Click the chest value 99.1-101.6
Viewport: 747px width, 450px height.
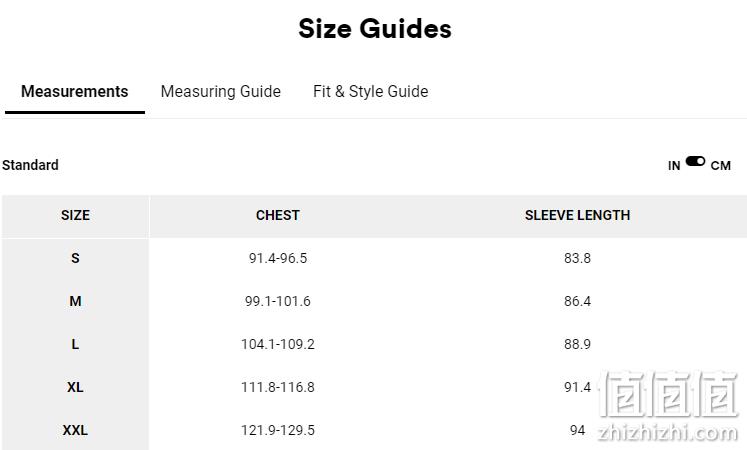click(x=278, y=301)
